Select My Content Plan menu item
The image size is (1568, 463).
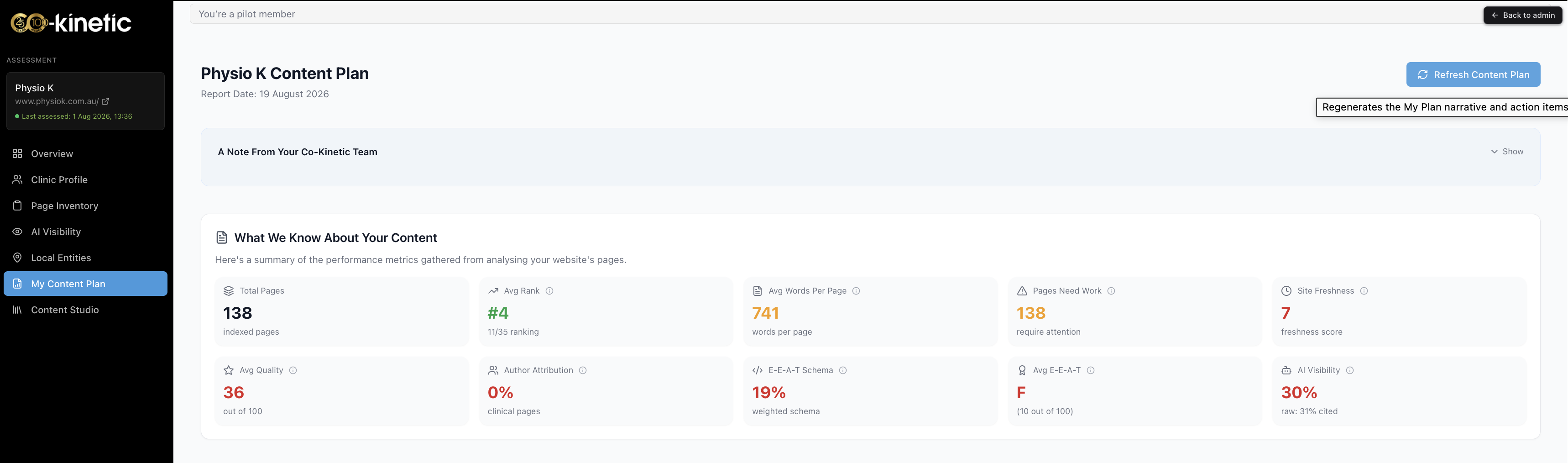point(86,284)
